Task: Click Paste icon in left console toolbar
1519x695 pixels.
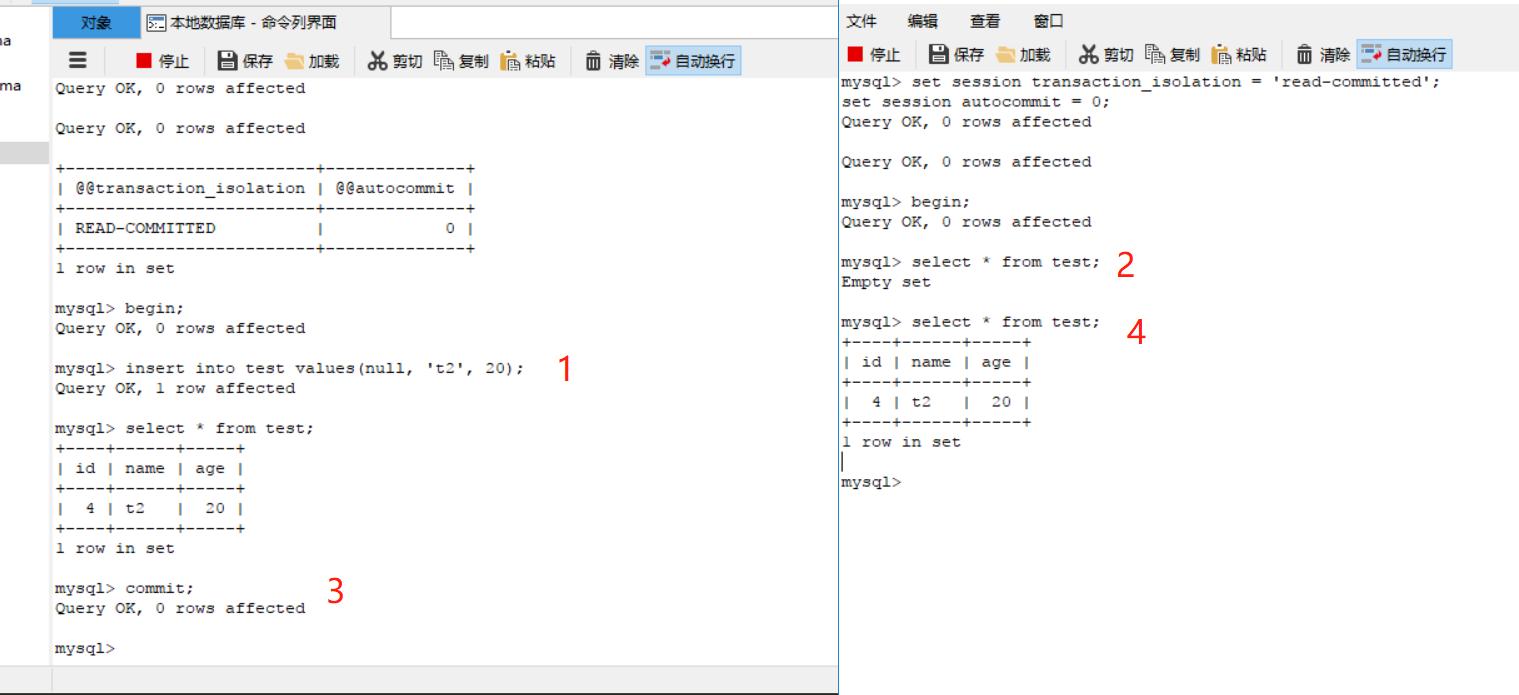Action: tap(510, 61)
